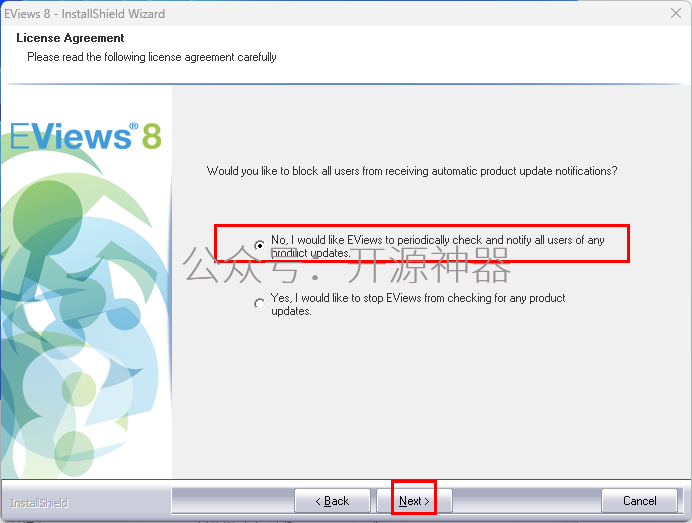Click the question about blocking update notifications
Viewport: 692px width, 523px height.
pos(412,171)
